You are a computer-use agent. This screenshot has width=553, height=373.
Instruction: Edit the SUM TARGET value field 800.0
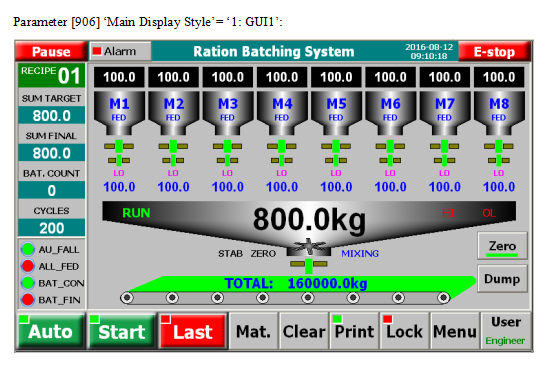[x=51, y=116]
